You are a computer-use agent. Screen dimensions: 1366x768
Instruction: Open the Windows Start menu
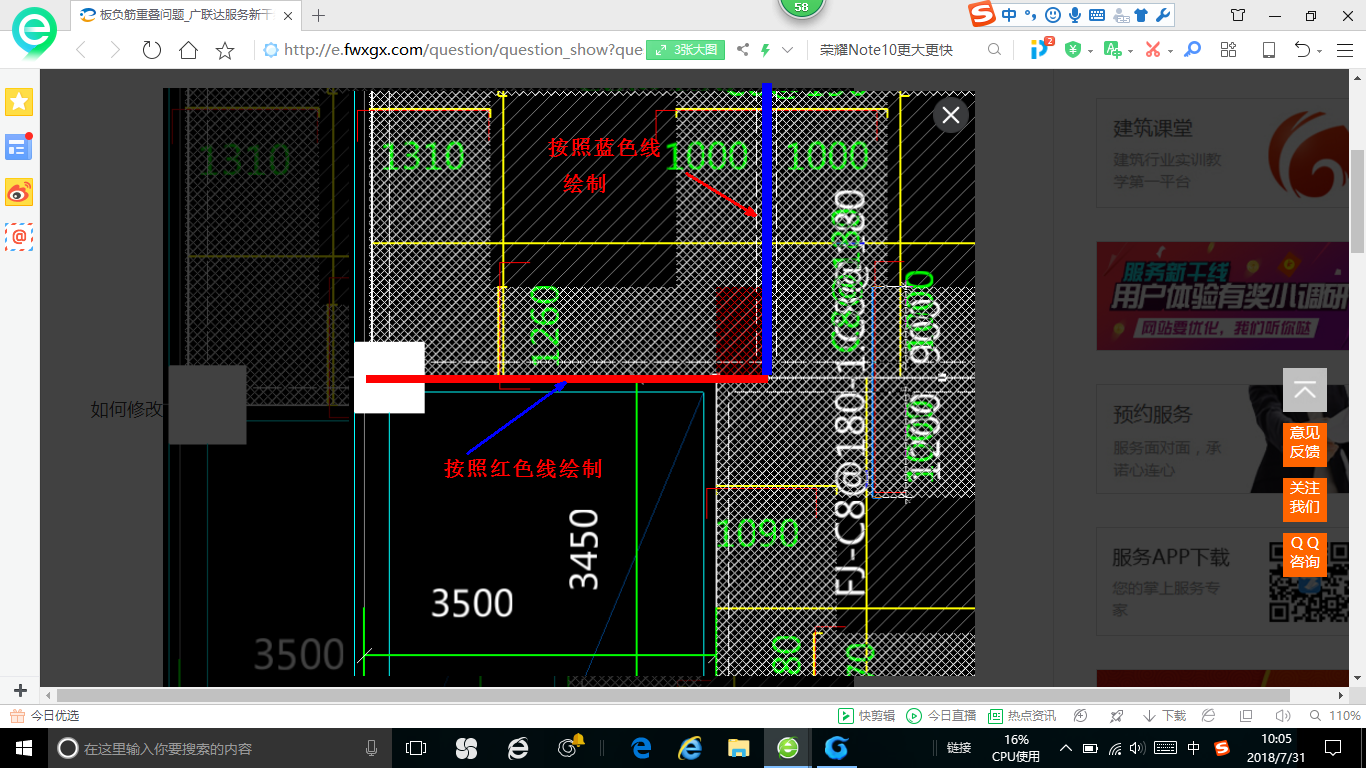23,748
